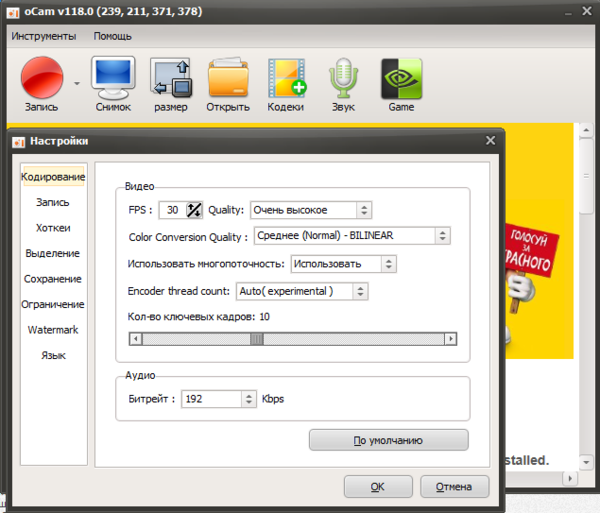Click the FPS value field
Image resolution: width=600 pixels, height=513 pixels.
[x=172, y=210]
